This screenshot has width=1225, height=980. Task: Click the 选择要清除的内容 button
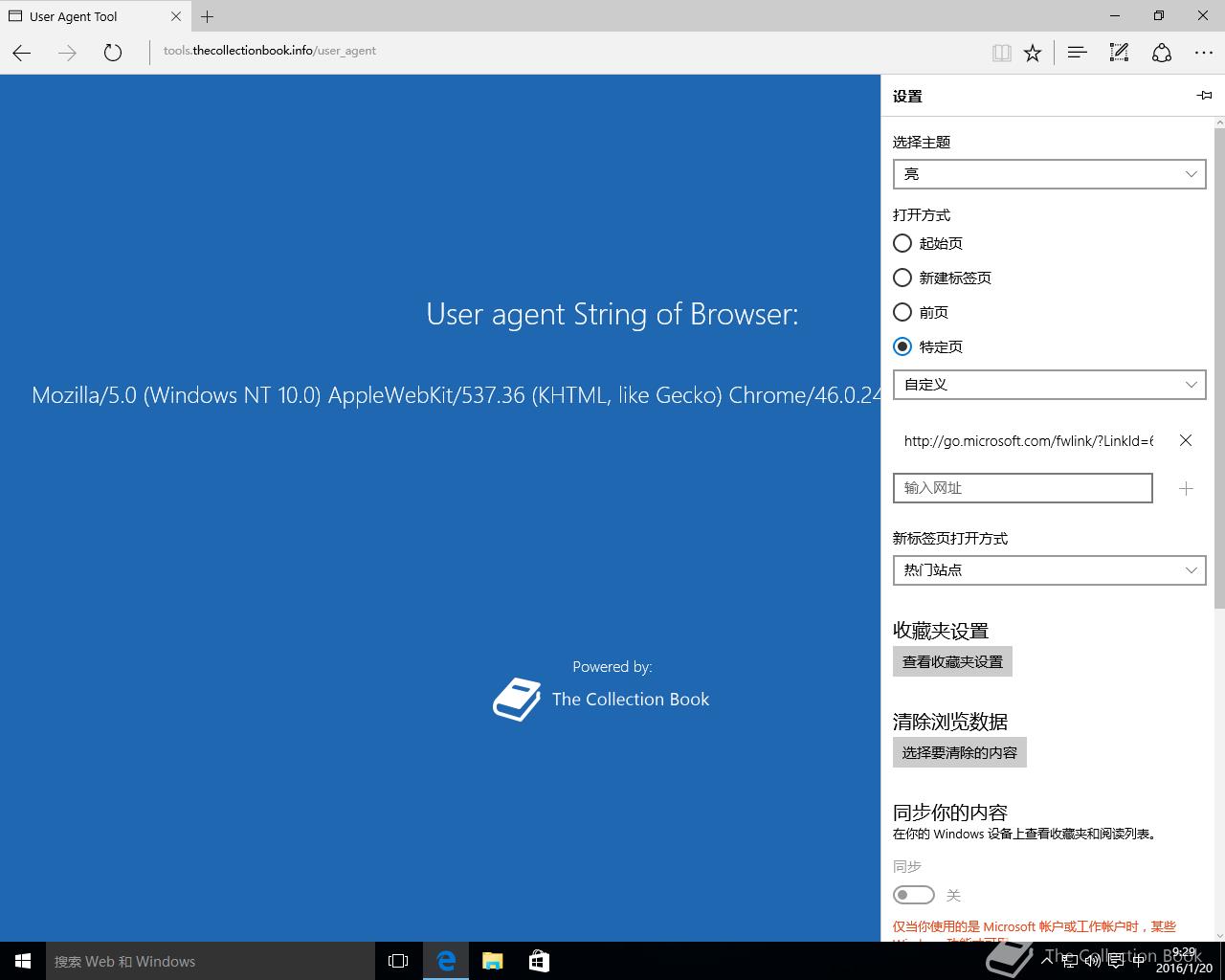(x=960, y=752)
